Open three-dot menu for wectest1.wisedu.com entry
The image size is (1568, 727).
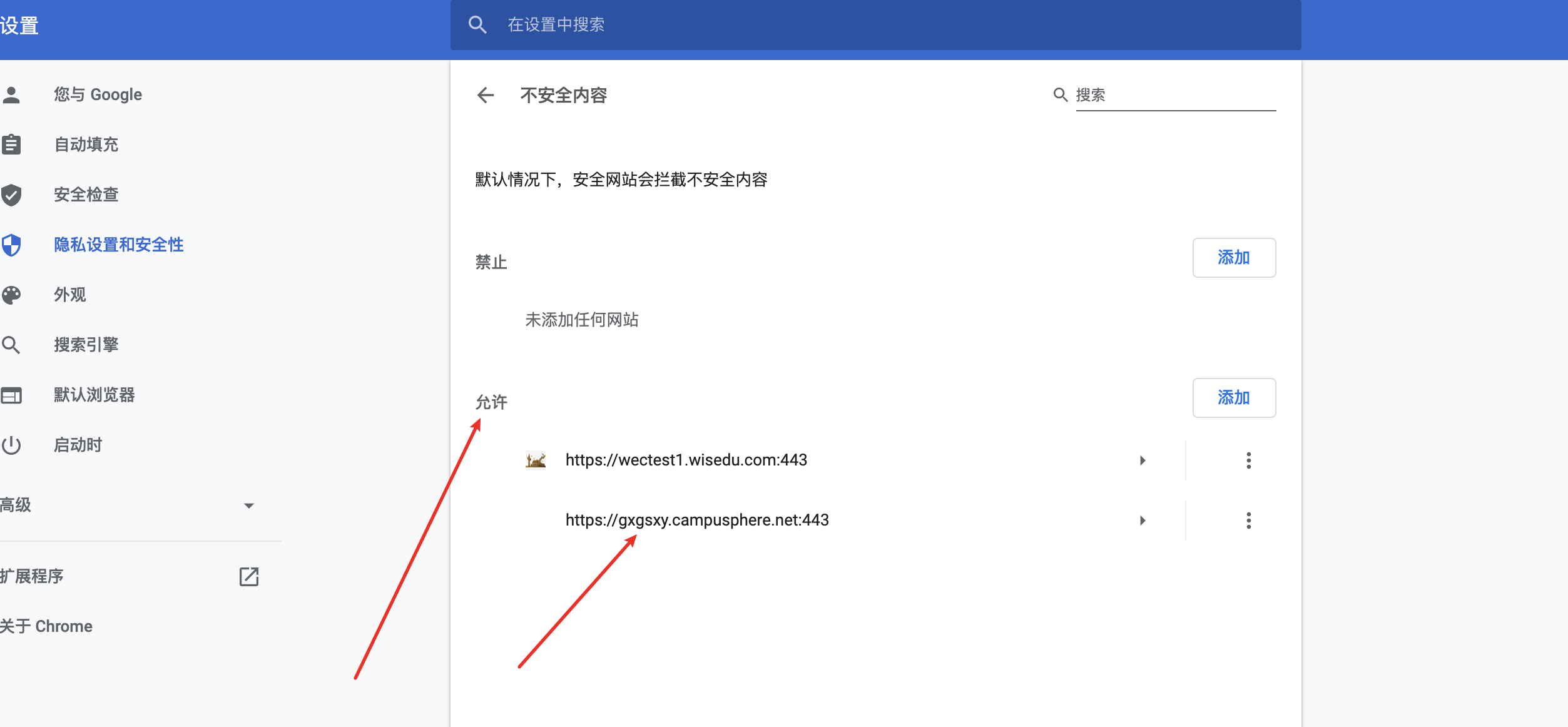1248,460
